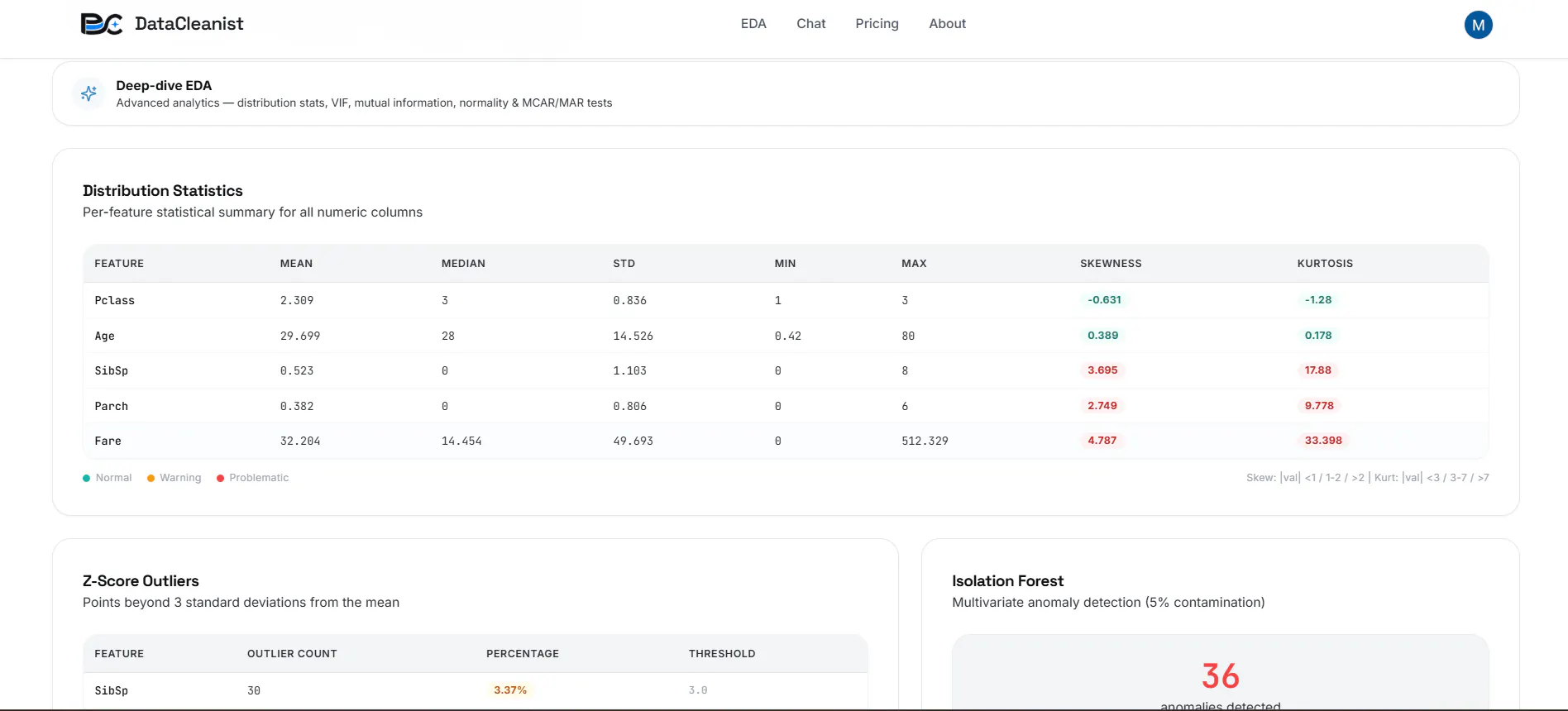The image size is (1568, 711).
Task: Click the Advanced analytics description text
Action: (364, 103)
